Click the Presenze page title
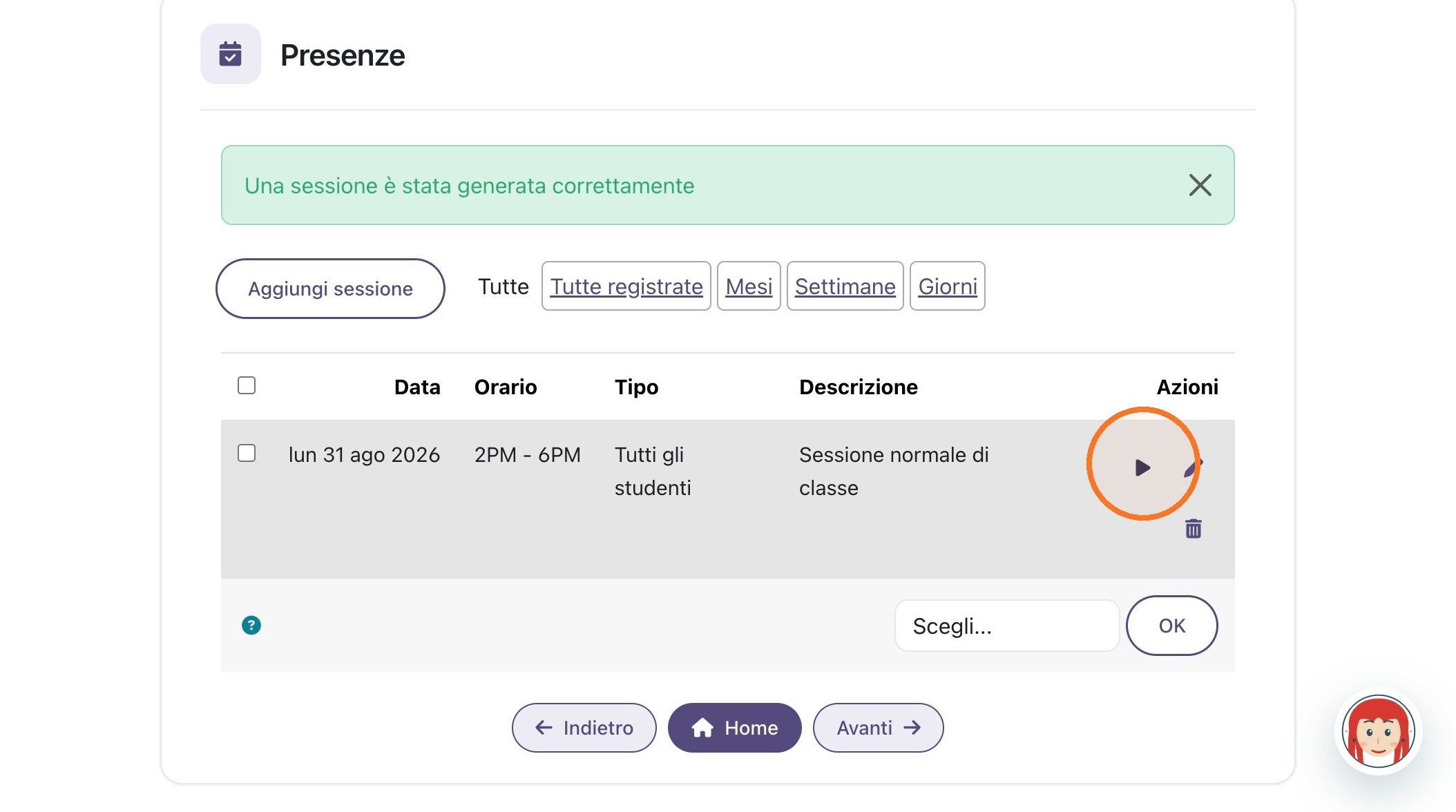 343,55
